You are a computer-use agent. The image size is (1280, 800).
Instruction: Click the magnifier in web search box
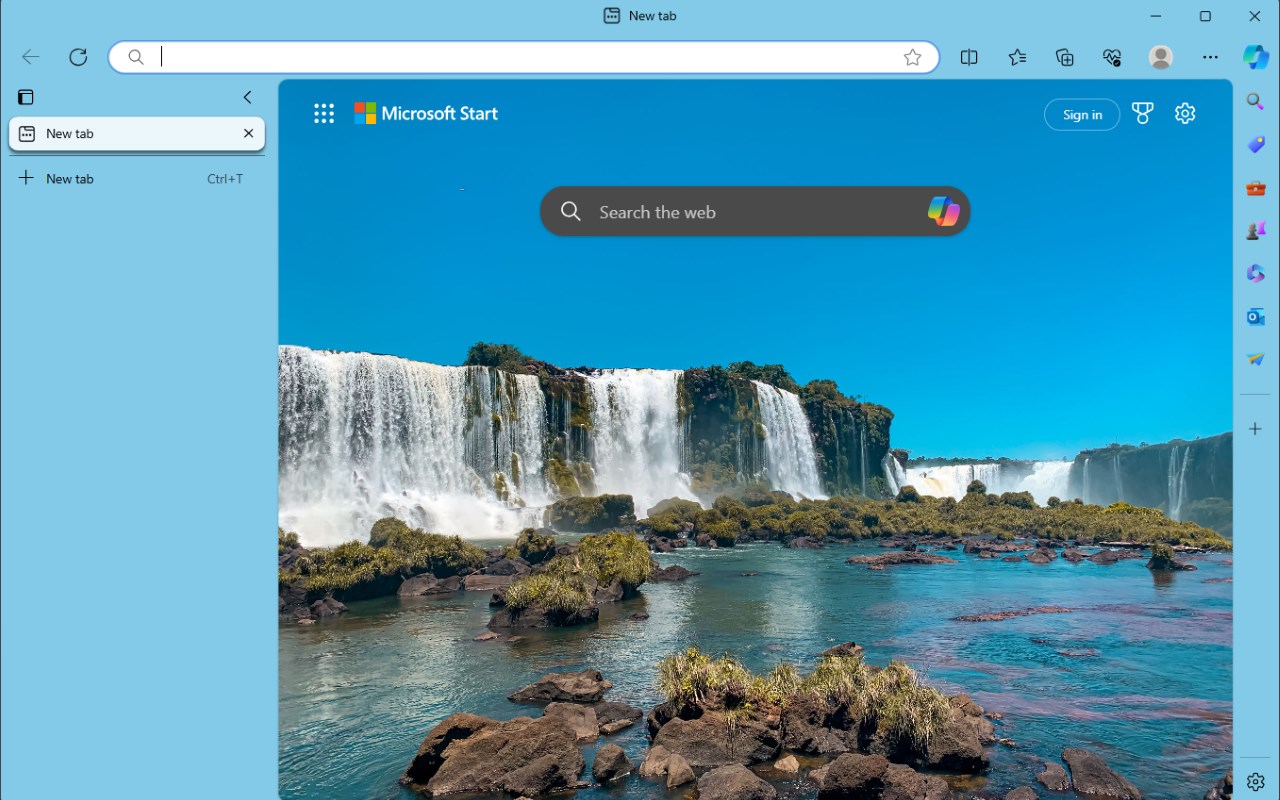(x=571, y=211)
